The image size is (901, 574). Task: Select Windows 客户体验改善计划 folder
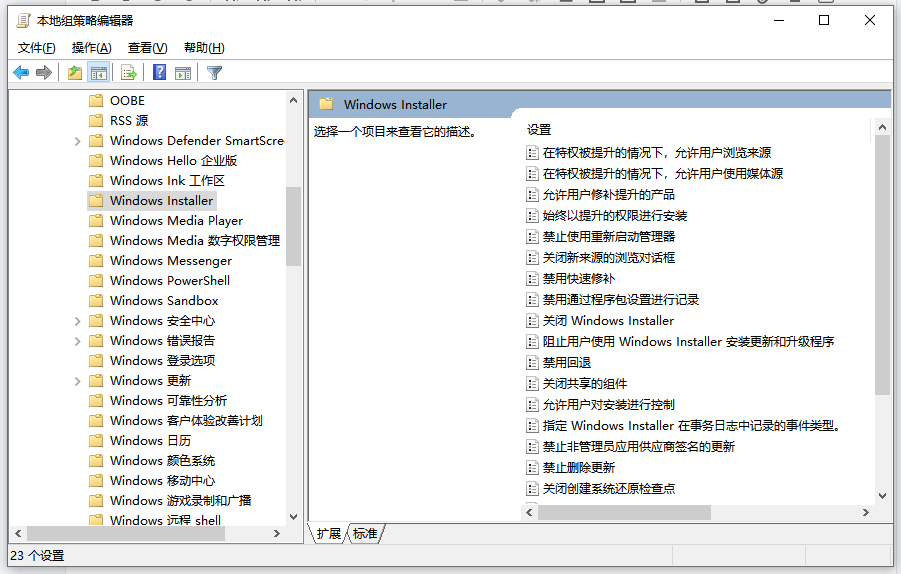pos(186,421)
